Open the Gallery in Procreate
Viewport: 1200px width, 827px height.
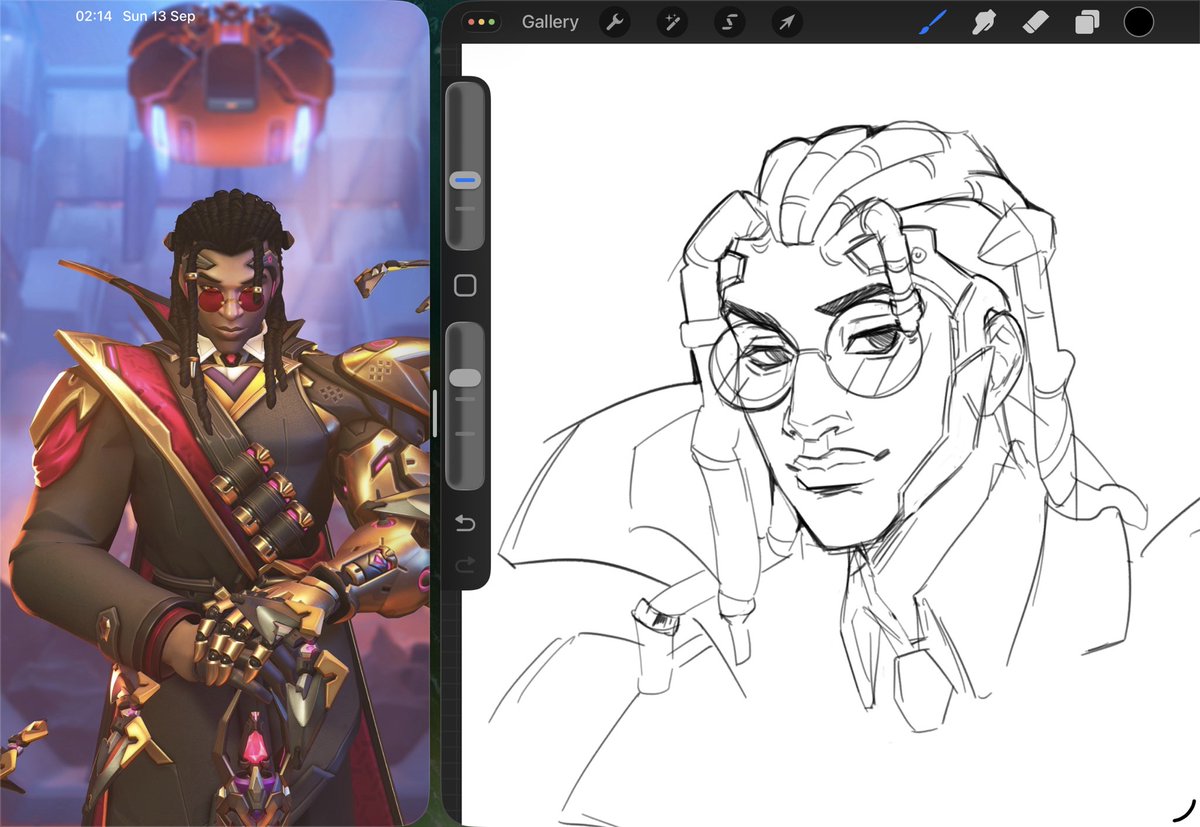pos(550,22)
